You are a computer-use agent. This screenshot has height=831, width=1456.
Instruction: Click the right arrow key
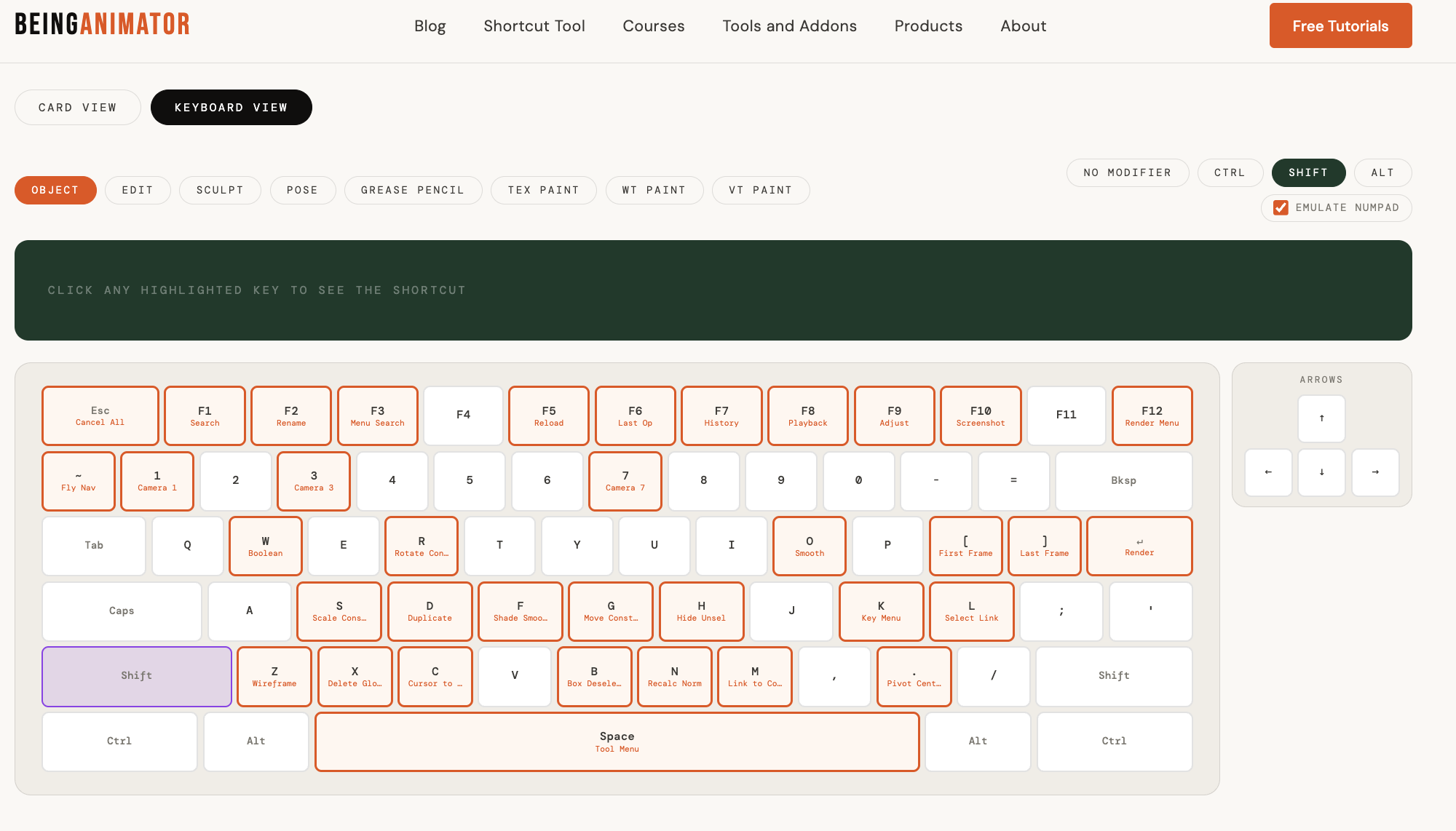(x=1375, y=472)
